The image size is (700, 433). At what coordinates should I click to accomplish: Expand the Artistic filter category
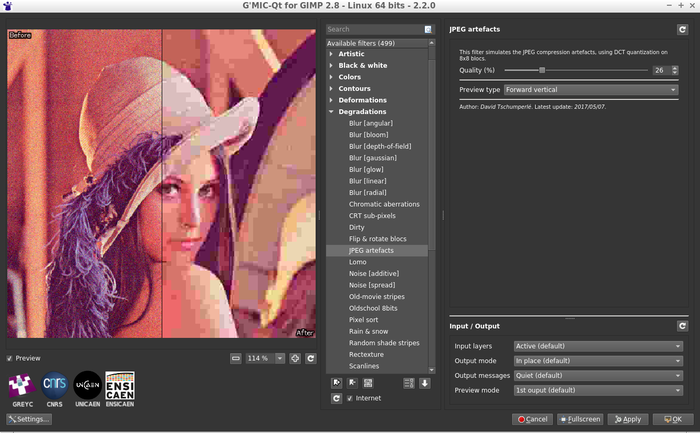[x=332, y=53]
